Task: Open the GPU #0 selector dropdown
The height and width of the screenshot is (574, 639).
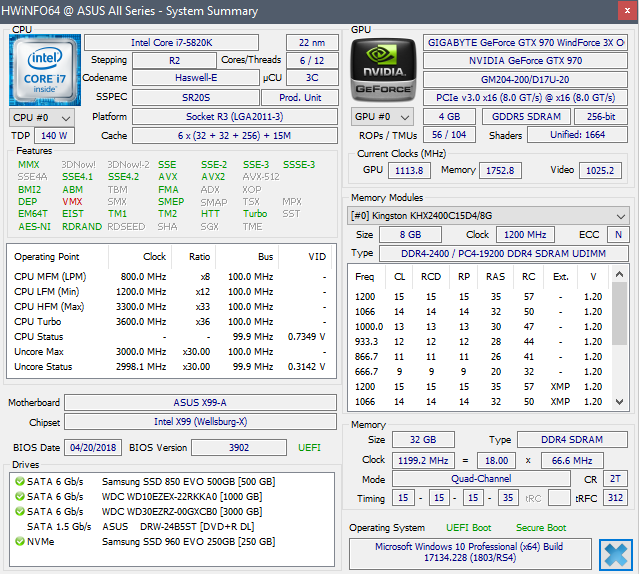Action: pos(382,117)
